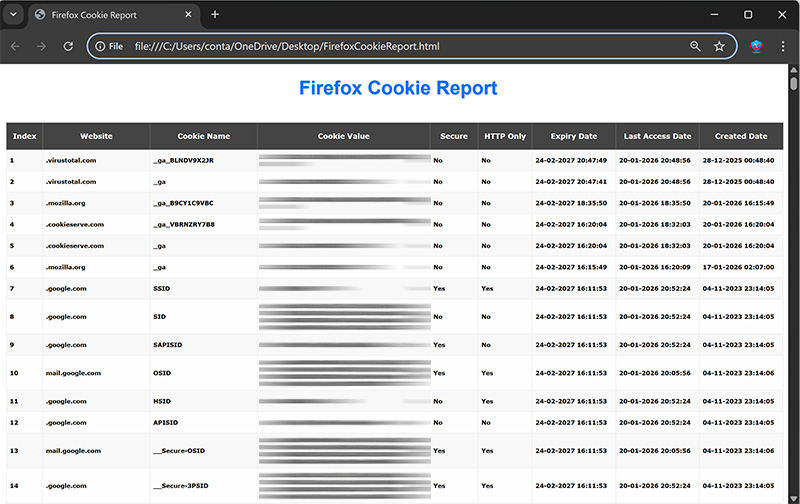The width and height of the screenshot is (800, 504).
Task: Click the Cookie Name column header
Action: click(203, 136)
